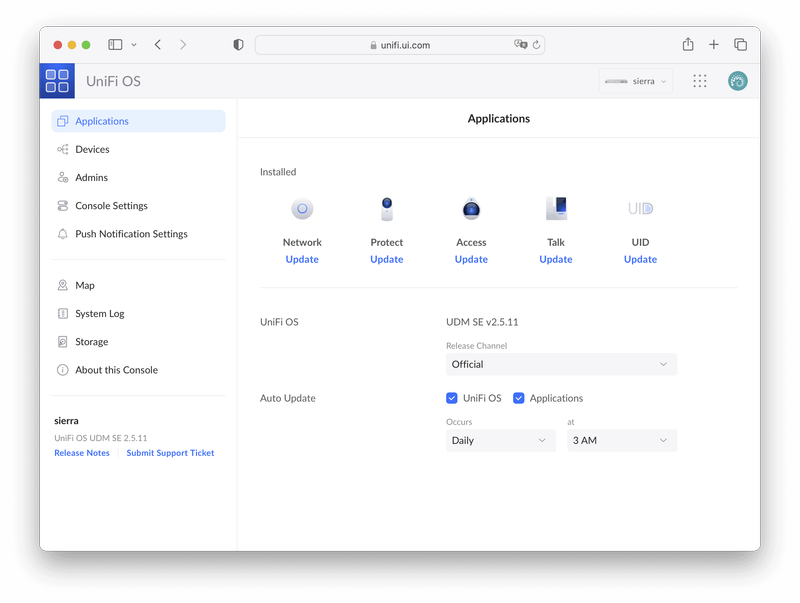Screen dimensions: 800x603
Task: Click Safari's share icon
Action: 688,45
